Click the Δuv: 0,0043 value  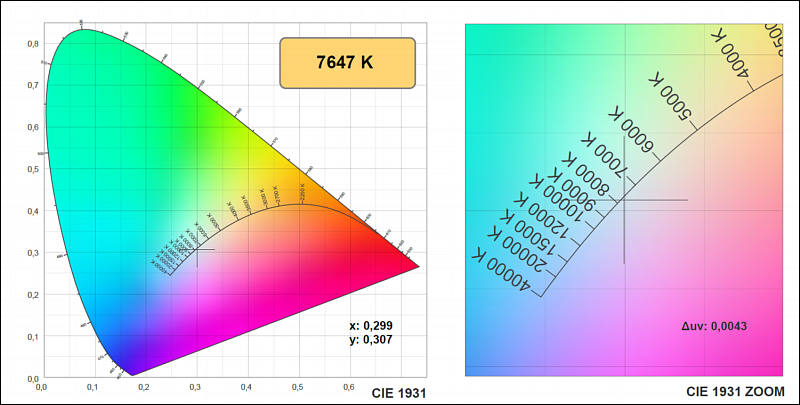pos(714,326)
